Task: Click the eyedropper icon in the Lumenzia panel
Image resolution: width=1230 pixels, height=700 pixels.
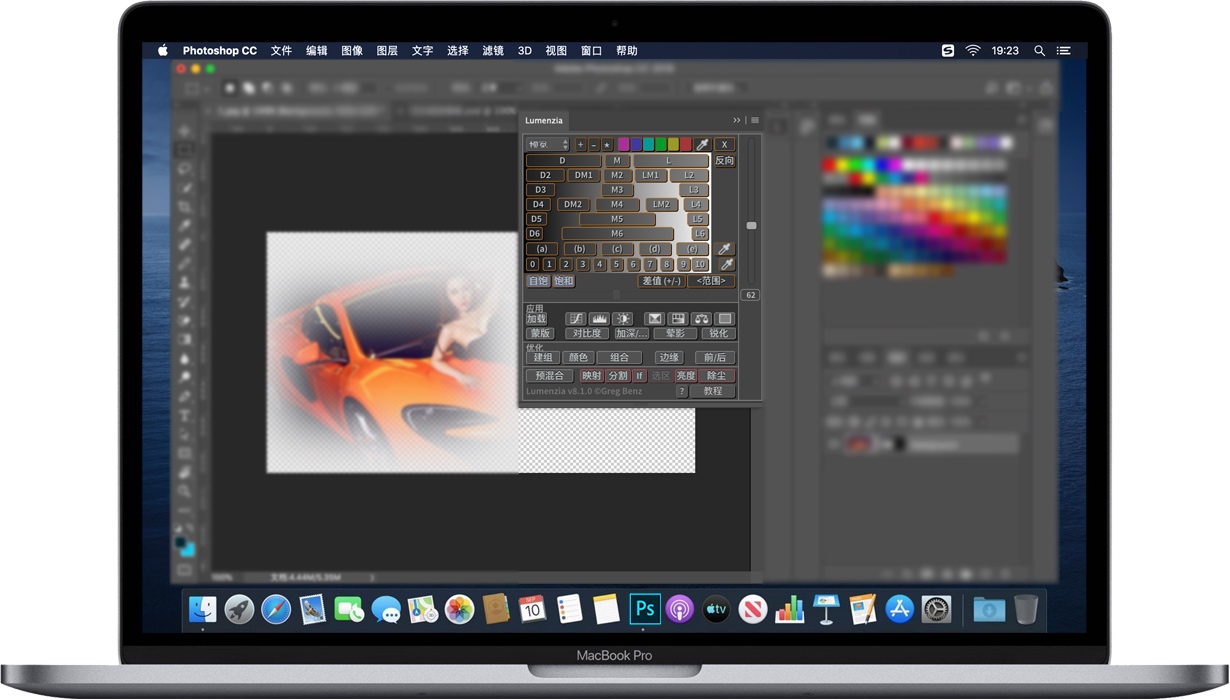Action: click(700, 144)
